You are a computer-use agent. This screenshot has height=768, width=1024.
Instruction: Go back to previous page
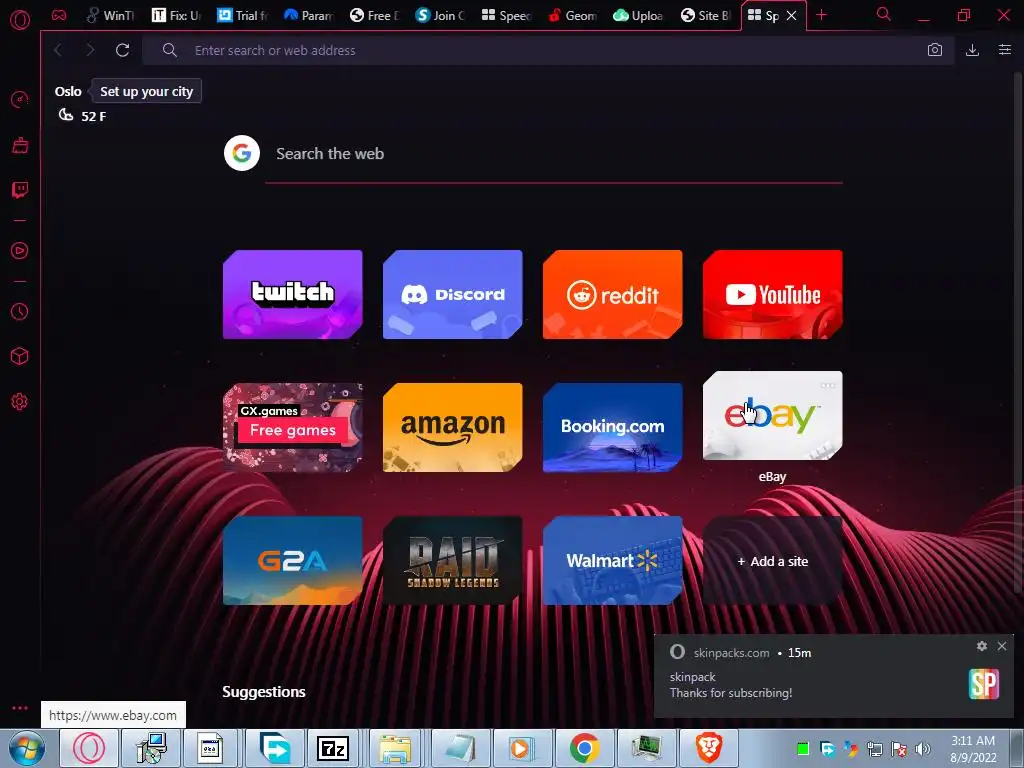click(58, 50)
